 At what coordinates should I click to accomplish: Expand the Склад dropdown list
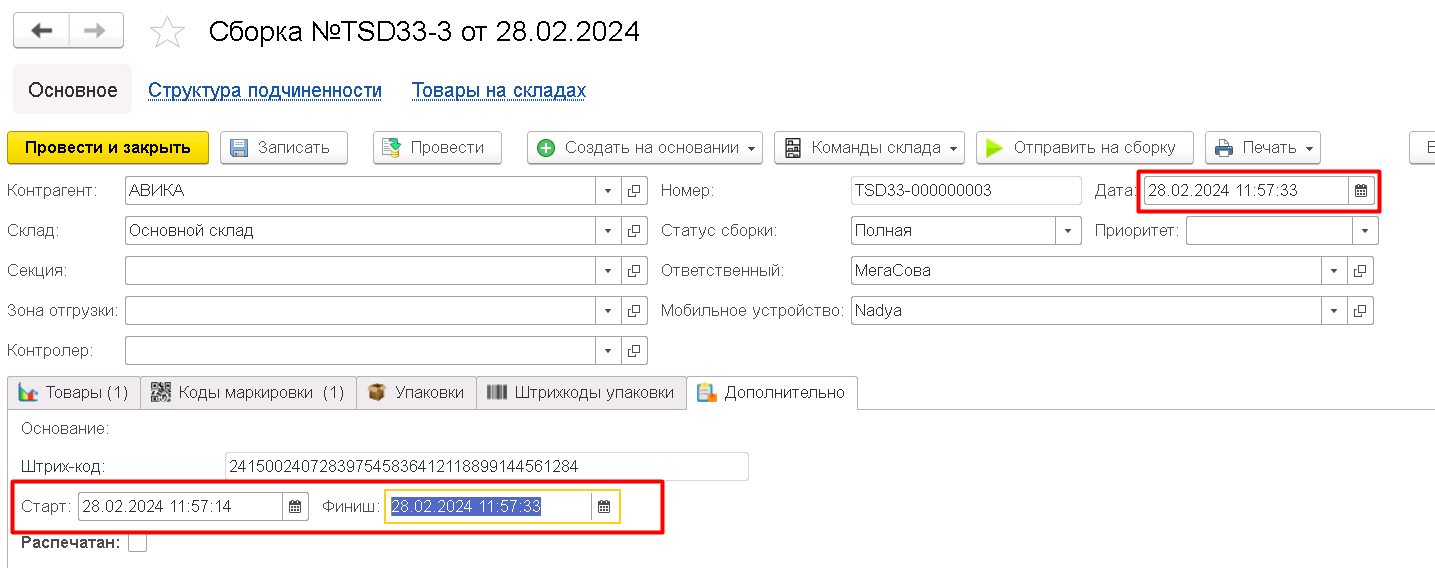click(608, 231)
